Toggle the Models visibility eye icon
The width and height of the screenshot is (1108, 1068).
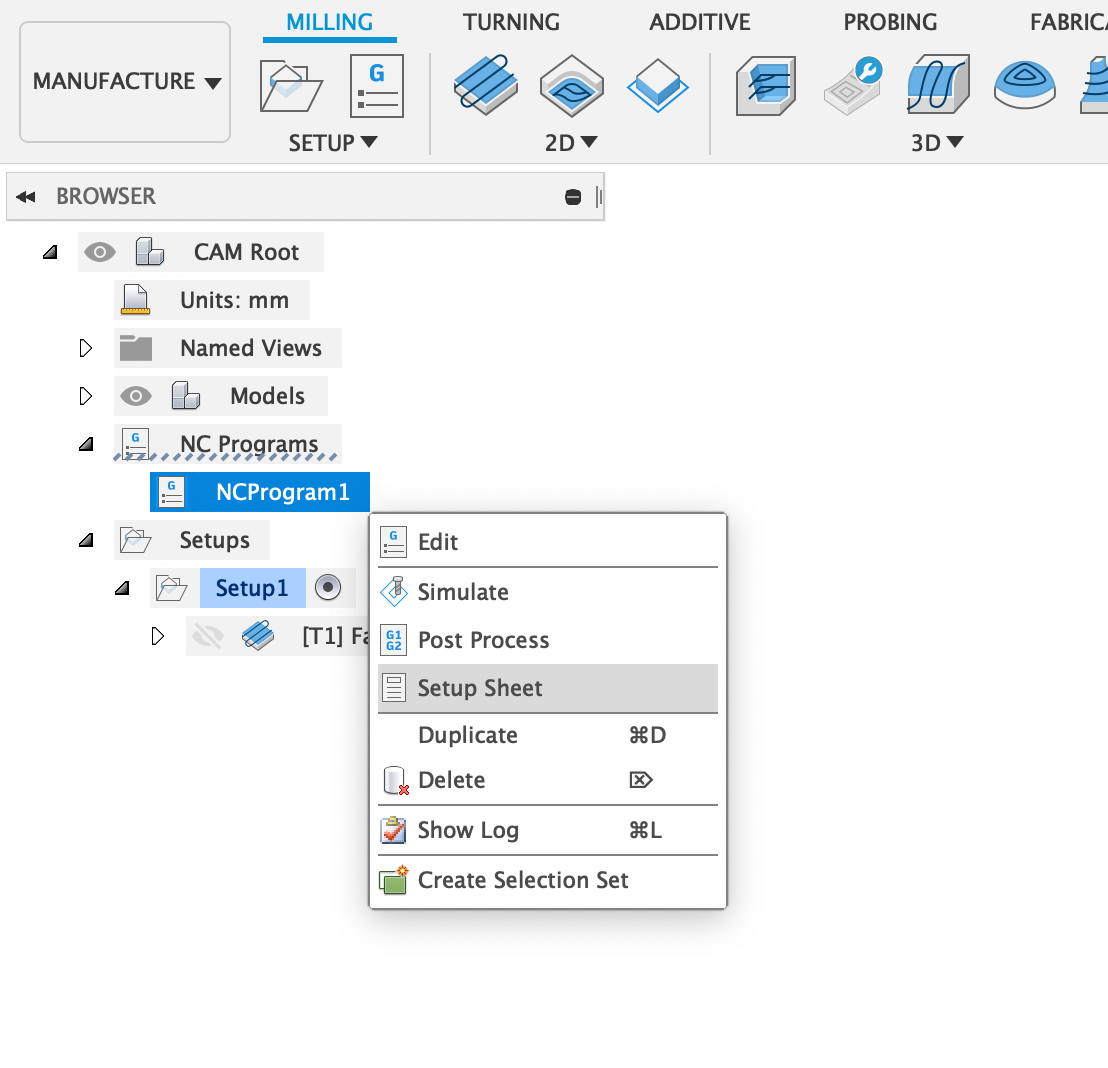tap(136, 396)
